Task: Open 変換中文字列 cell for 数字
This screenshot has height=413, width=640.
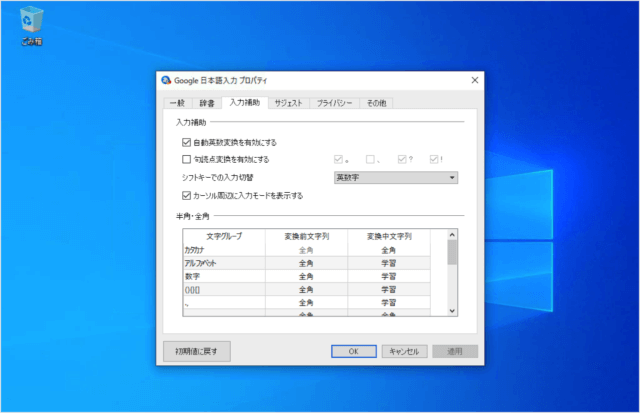Action: coord(389,276)
